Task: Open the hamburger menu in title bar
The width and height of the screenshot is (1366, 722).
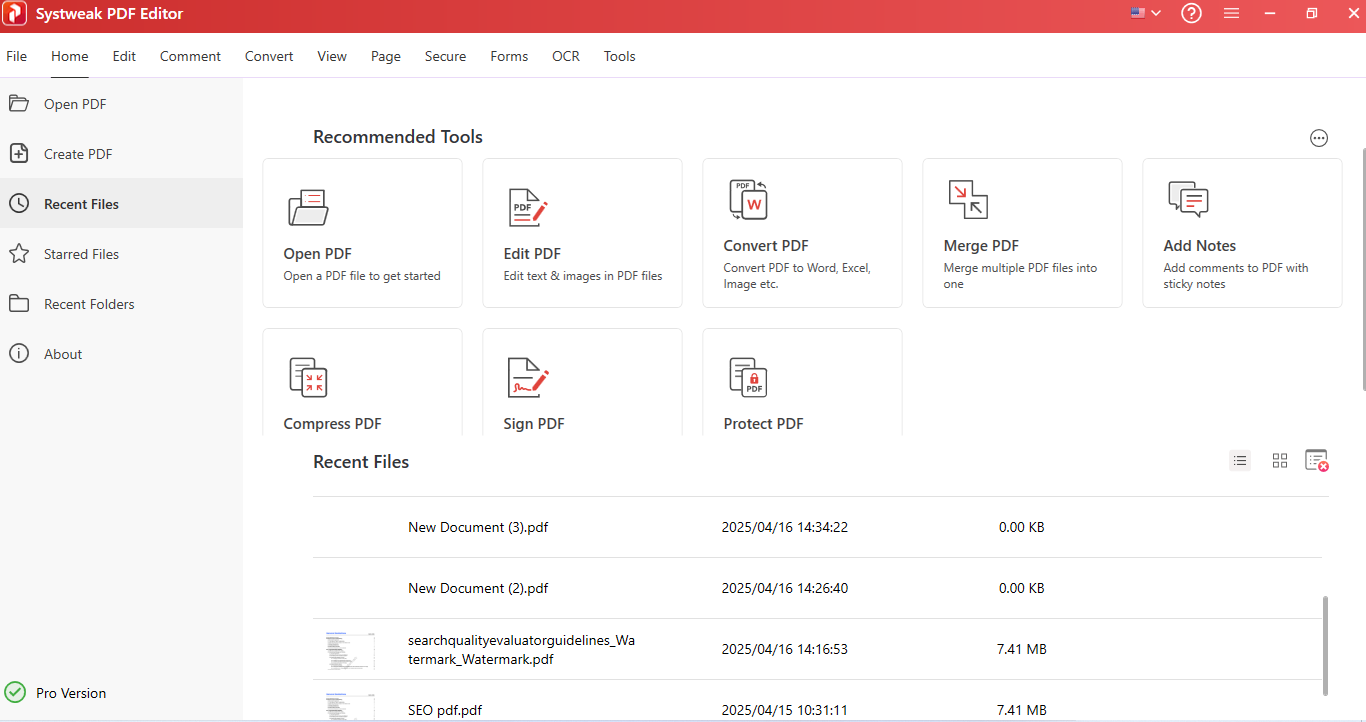Action: point(1232,14)
